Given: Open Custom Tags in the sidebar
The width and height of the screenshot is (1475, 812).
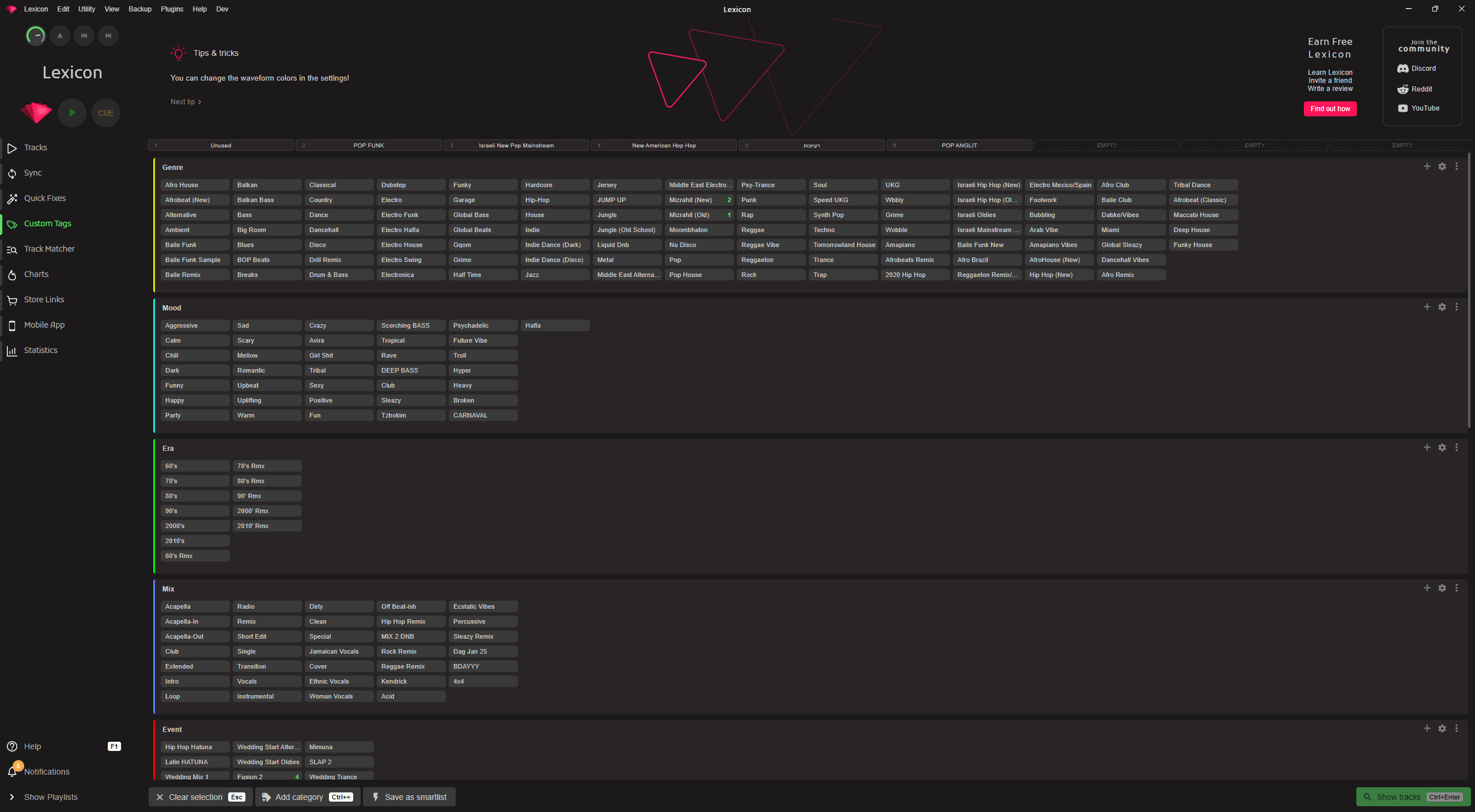Looking at the screenshot, I should [x=48, y=223].
